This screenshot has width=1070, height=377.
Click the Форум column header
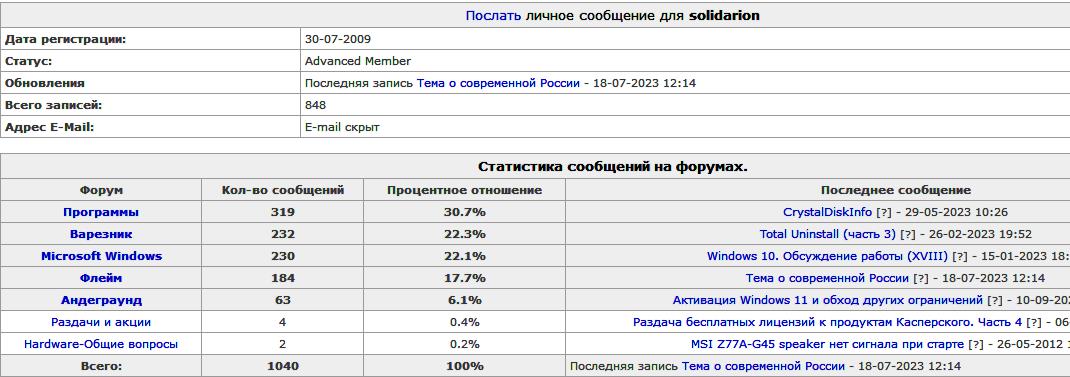click(x=101, y=190)
